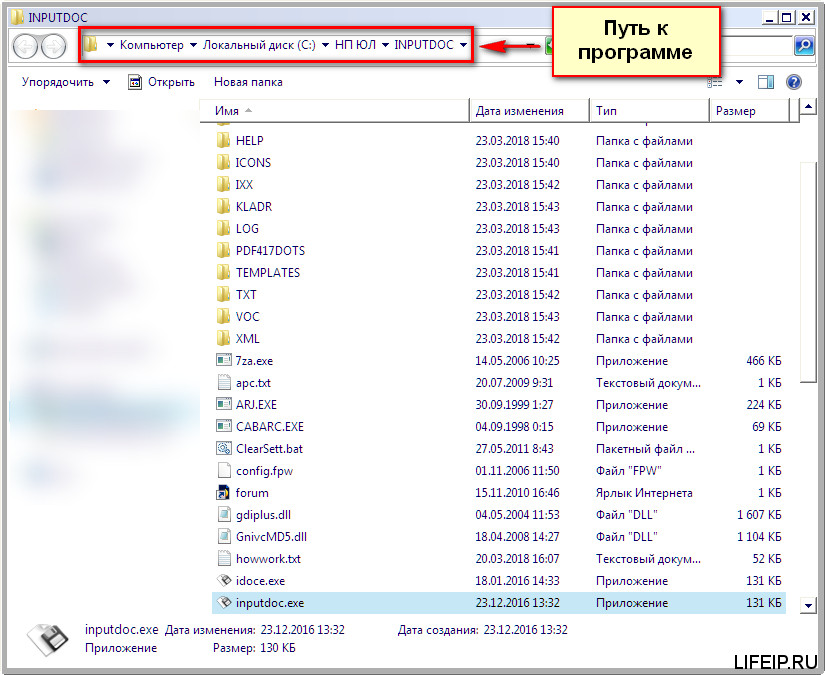Click Компьютер in the address path

tap(152, 45)
